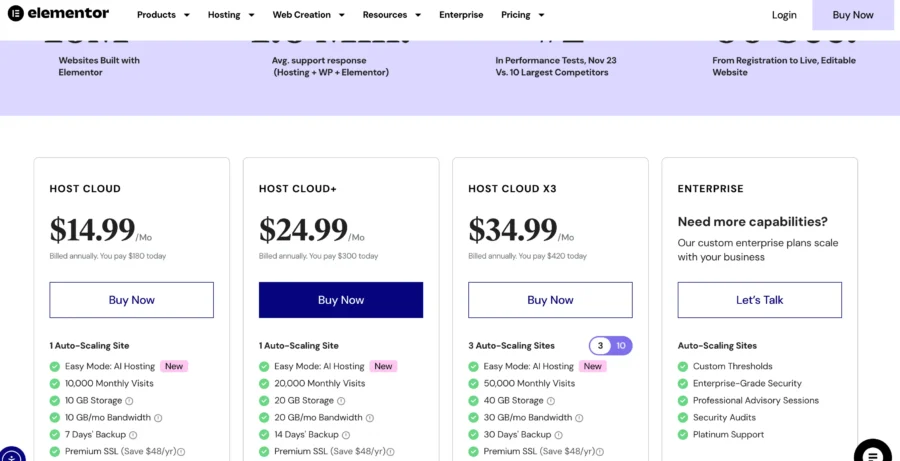The height and width of the screenshot is (461, 900).
Task: Click the $14.99 price
Action: click(x=92, y=230)
